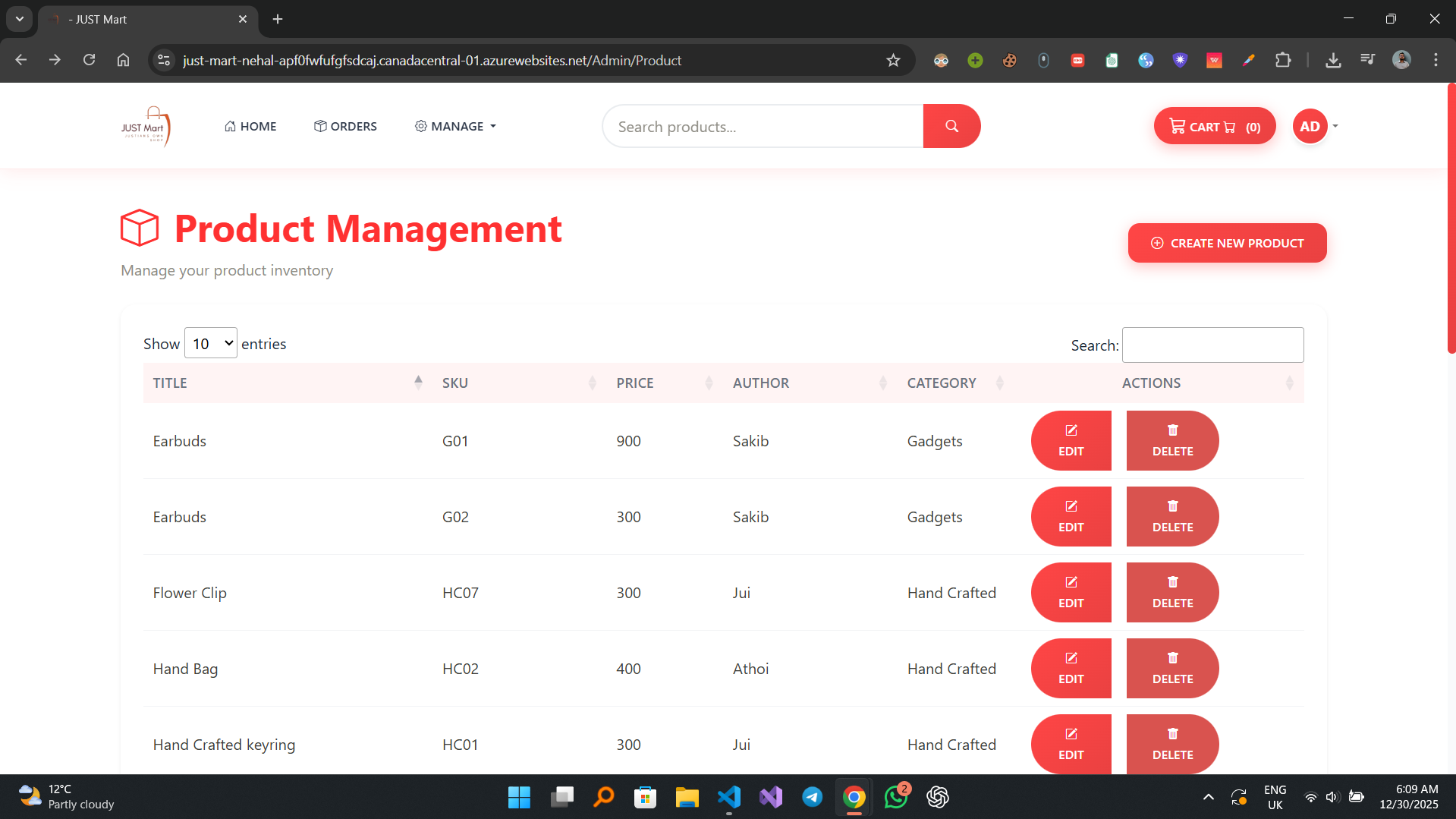Reload the page

pyautogui.click(x=89, y=61)
